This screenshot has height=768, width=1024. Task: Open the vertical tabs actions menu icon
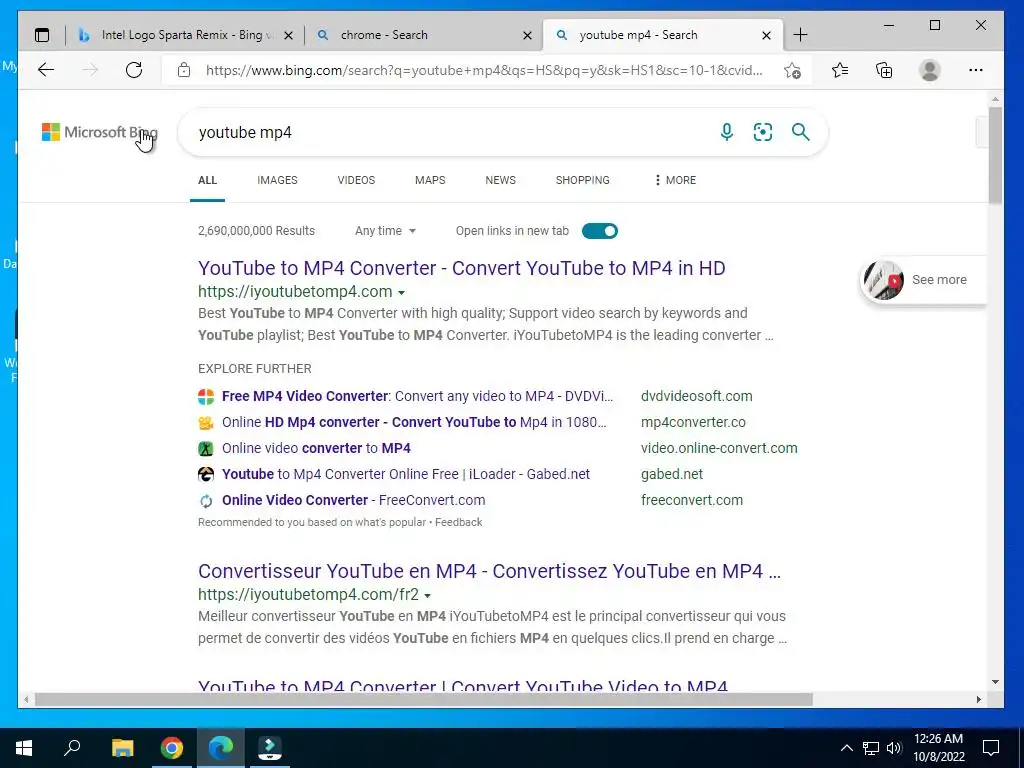[42, 35]
